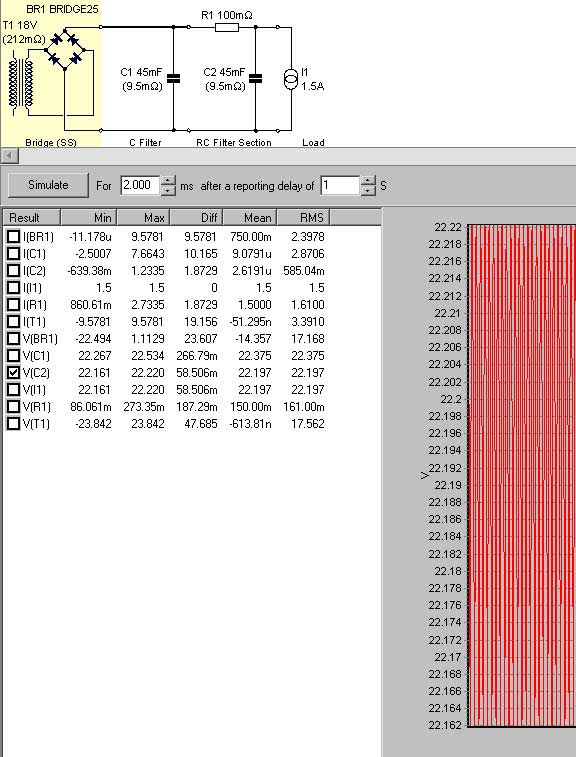
Task: Click the 'C1 45mF' label
Action: pyautogui.click(x=141, y=72)
